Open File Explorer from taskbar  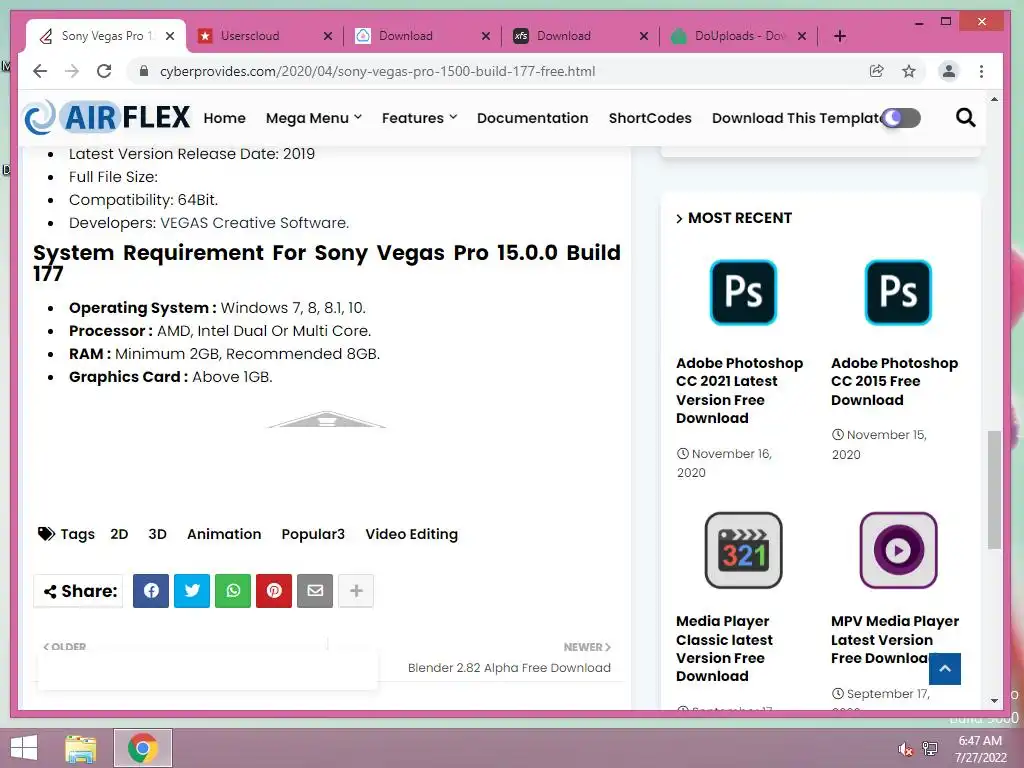81,748
